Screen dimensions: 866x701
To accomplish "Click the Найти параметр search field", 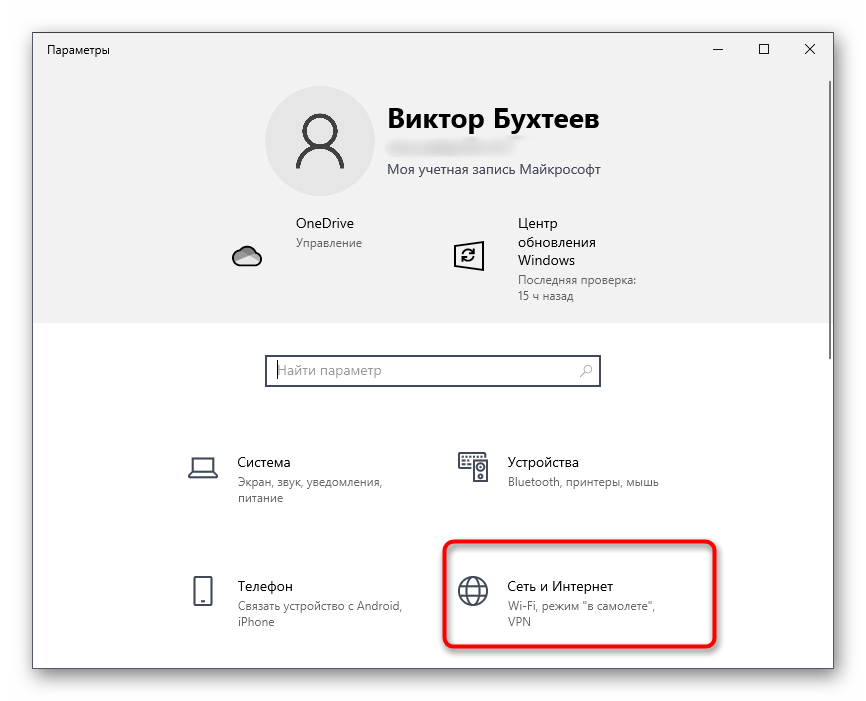I will 432,371.
